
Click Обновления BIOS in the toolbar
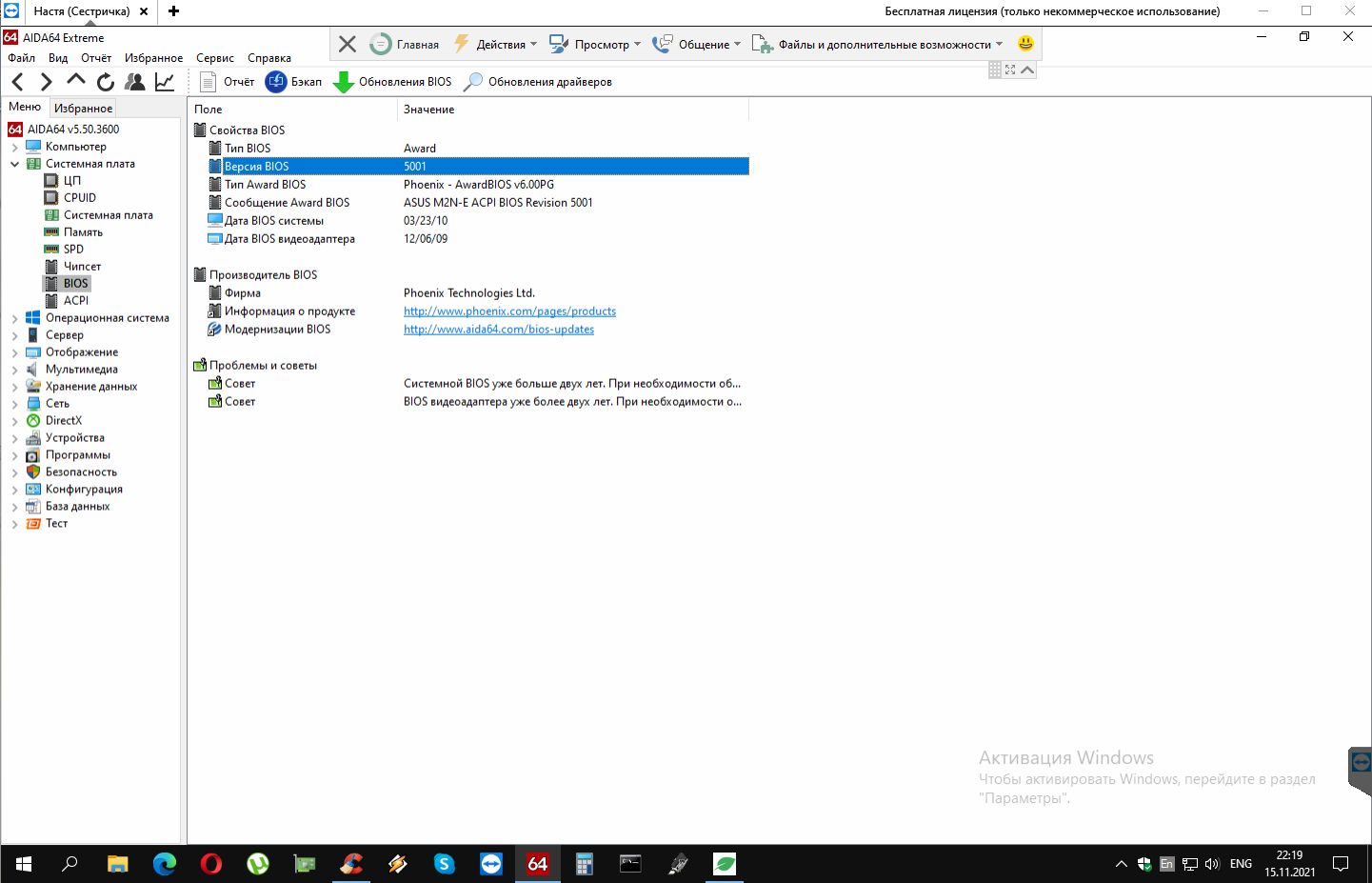coord(392,82)
